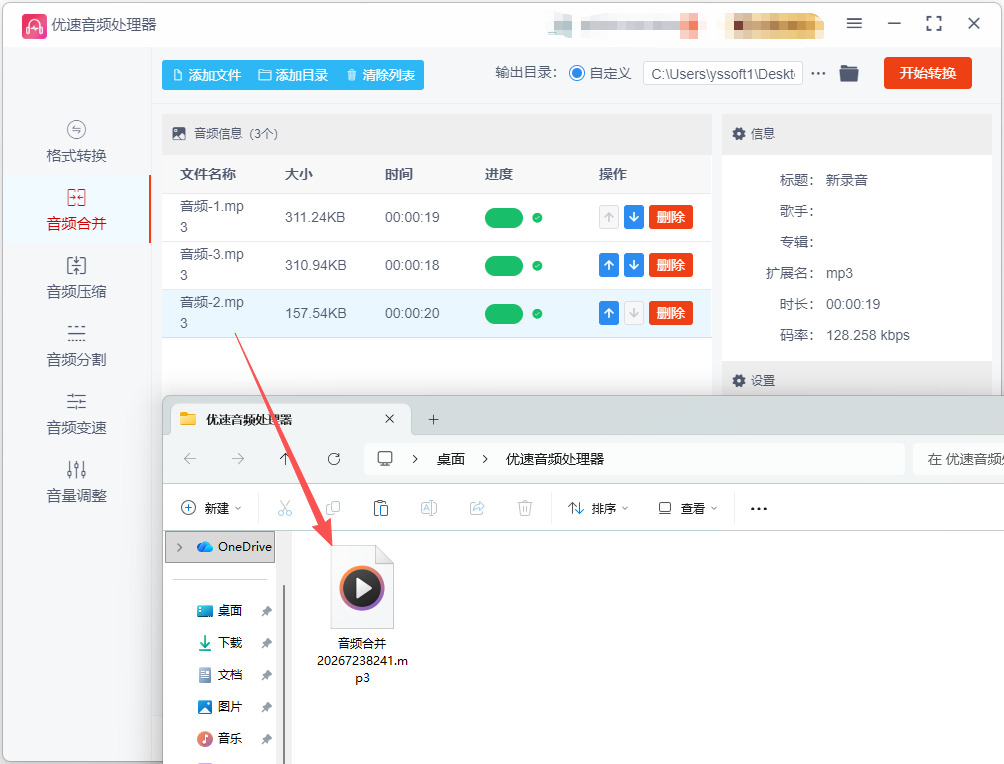
Task: Expand the chevron after the PC icon
Action: [415, 459]
